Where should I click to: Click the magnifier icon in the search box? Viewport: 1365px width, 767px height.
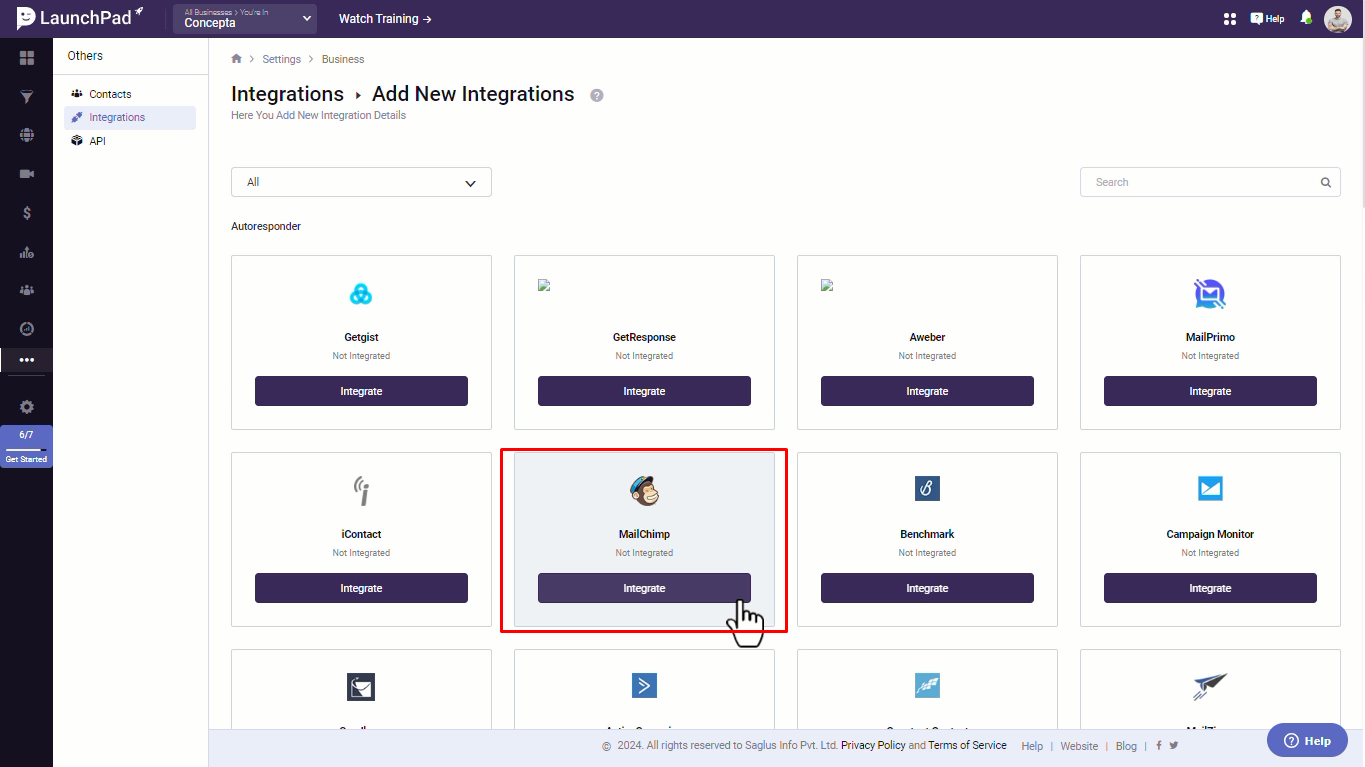click(x=1326, y=182)
